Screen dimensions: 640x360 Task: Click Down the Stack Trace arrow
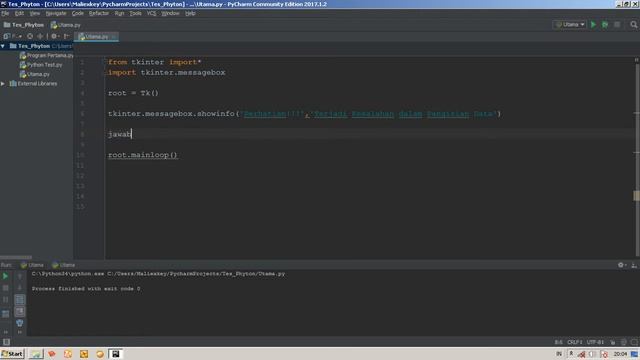point(20,288)
